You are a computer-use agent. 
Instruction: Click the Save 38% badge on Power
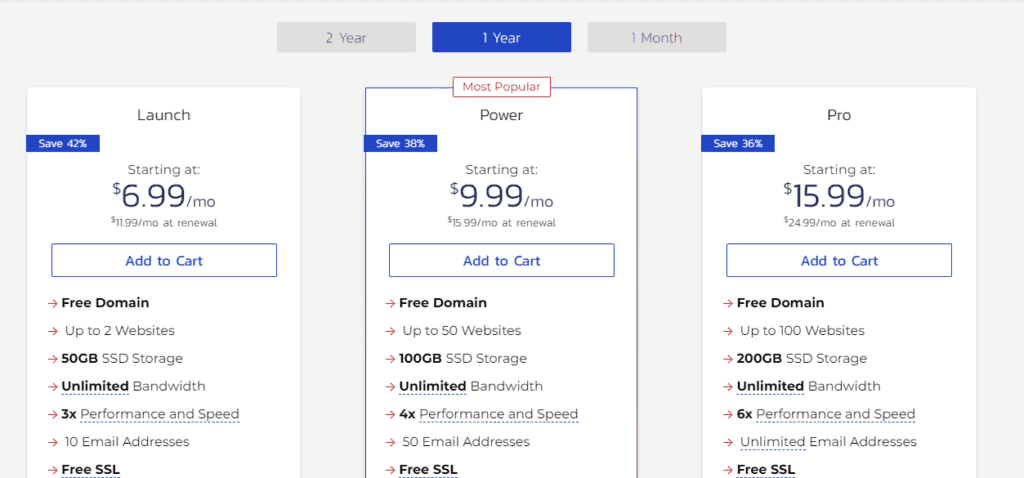coord(400,143)
